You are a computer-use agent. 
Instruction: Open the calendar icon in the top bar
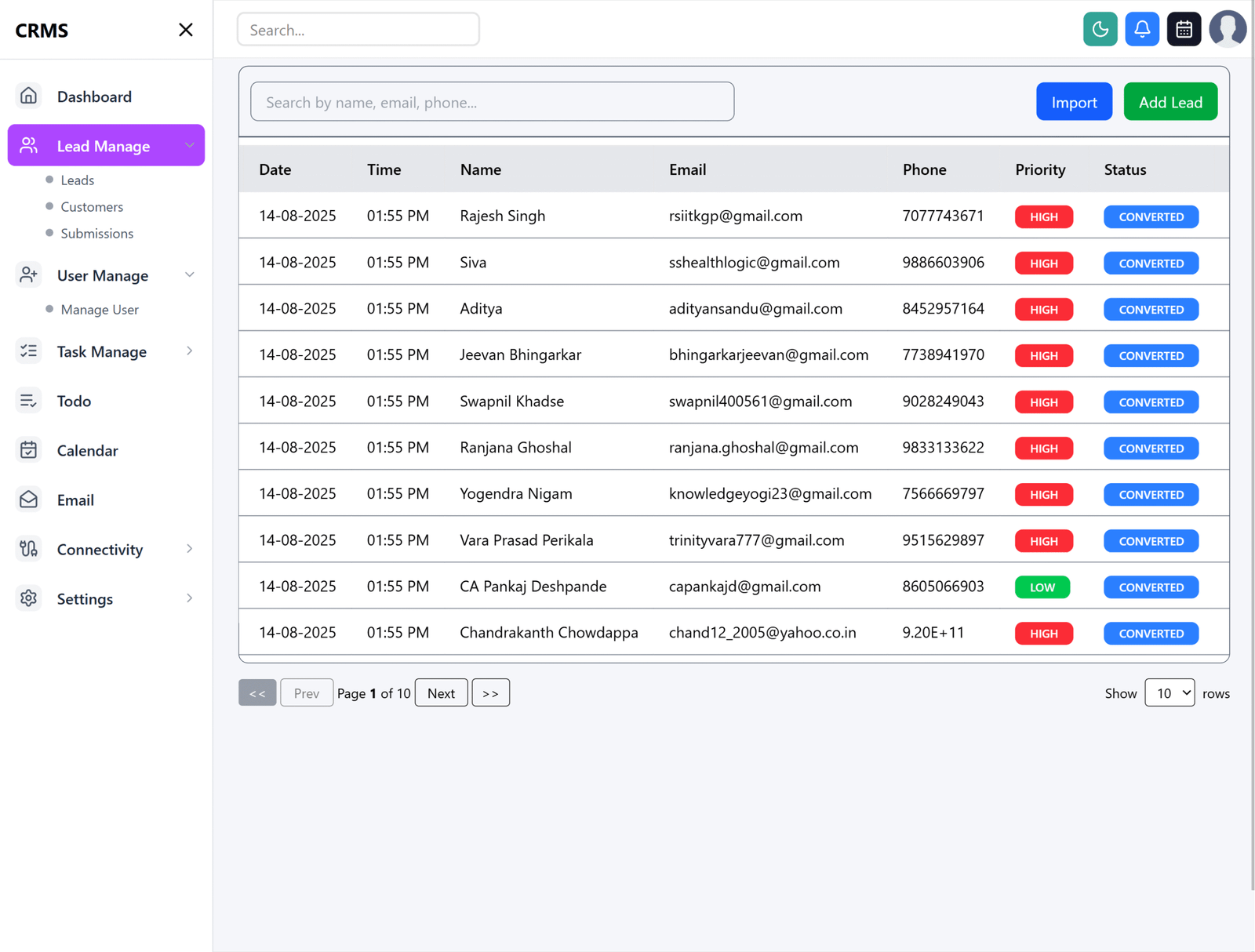click(1184, 28)
